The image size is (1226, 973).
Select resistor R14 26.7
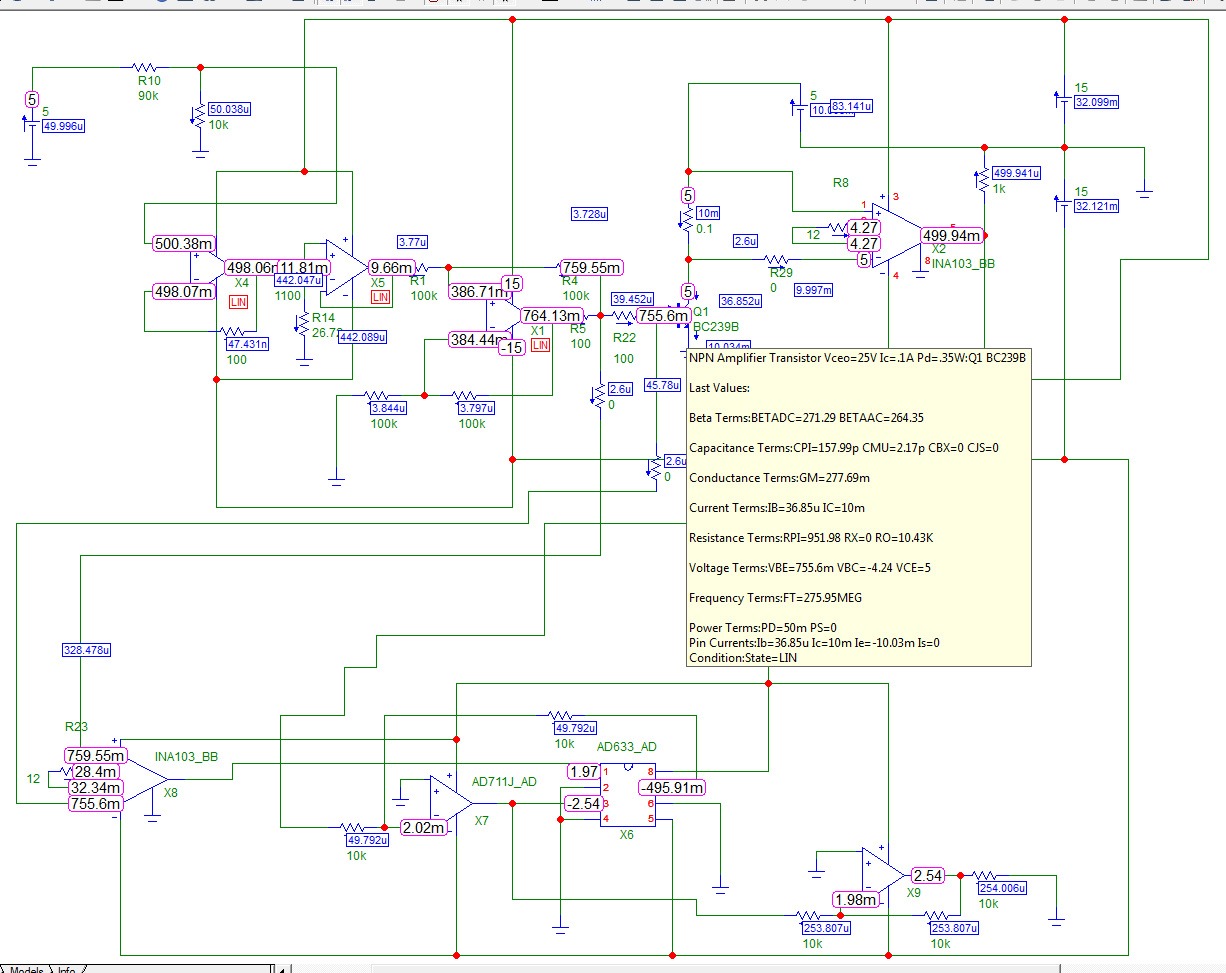point(303,323)
